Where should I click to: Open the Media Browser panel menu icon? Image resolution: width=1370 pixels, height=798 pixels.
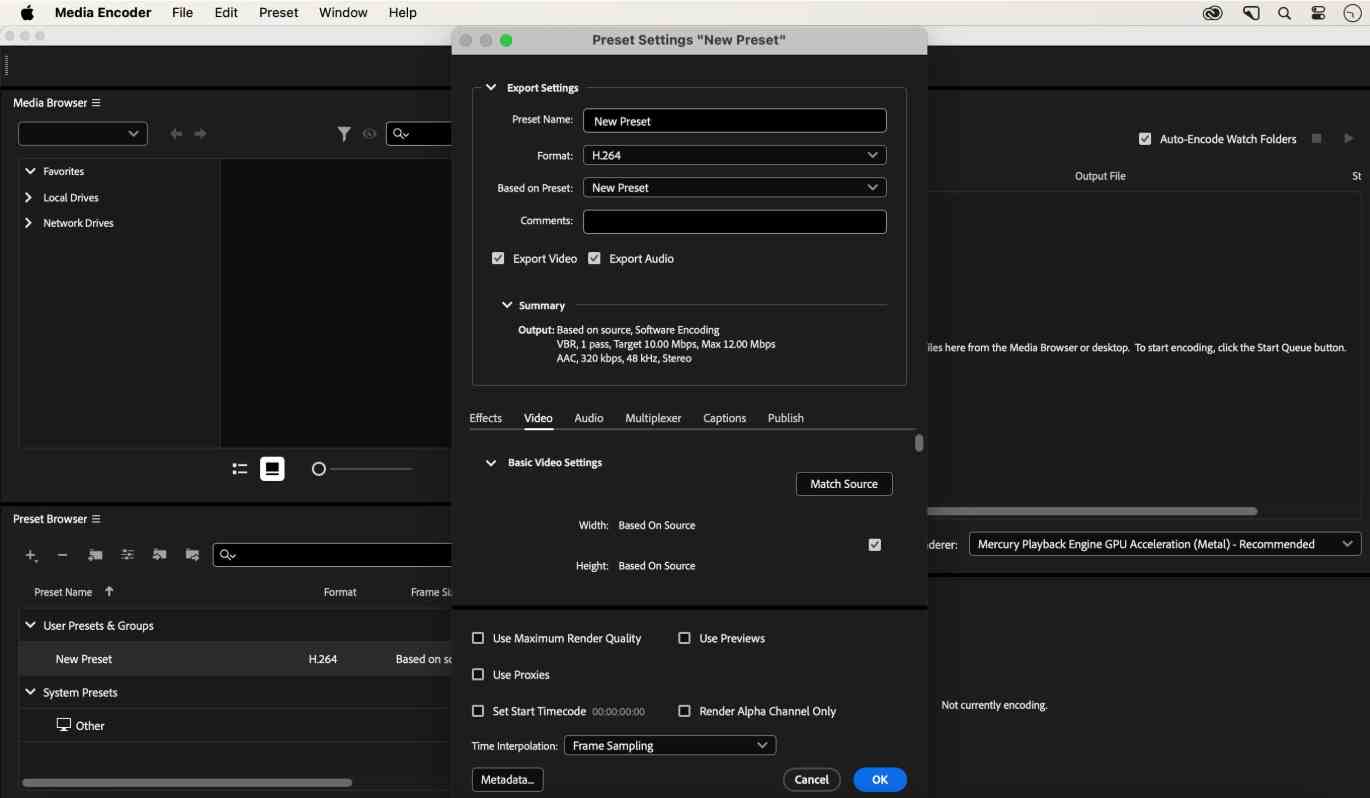pos(96,103)
